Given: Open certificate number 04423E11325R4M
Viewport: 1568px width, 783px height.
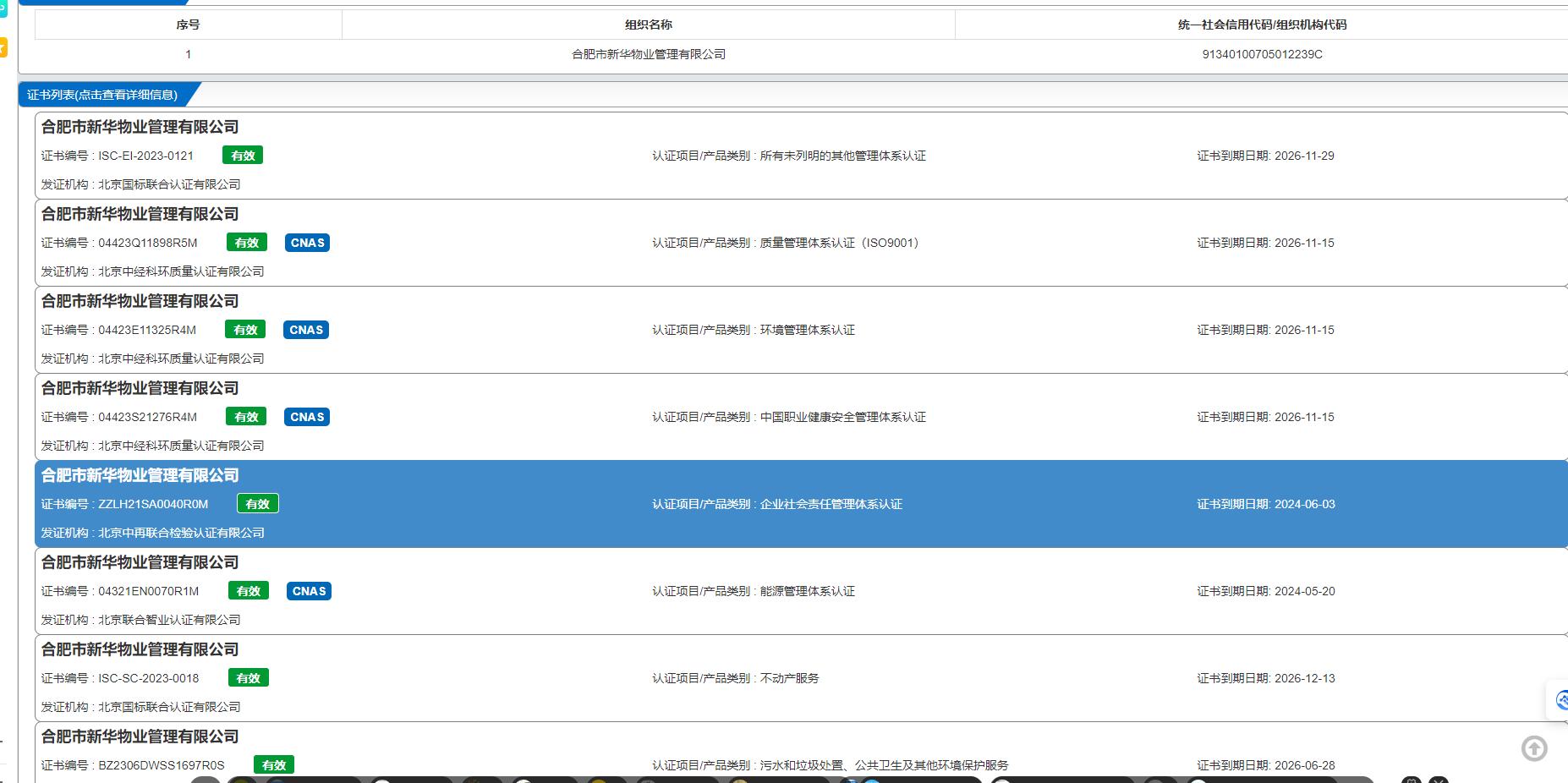Looking at the screenshot, I should click(147, 330).
